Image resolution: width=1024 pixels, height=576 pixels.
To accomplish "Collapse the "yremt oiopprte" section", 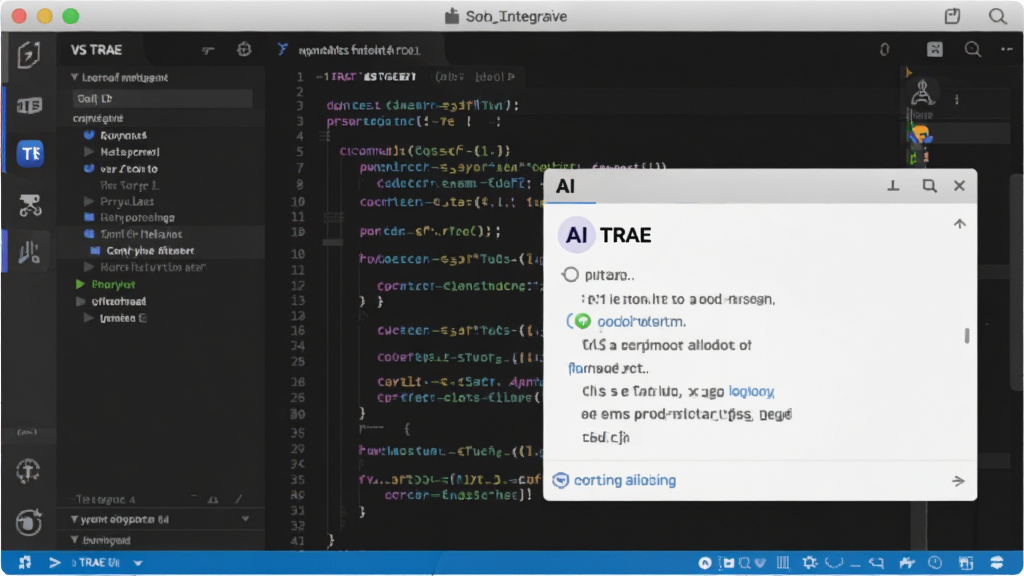I will (x=74, y=519).
